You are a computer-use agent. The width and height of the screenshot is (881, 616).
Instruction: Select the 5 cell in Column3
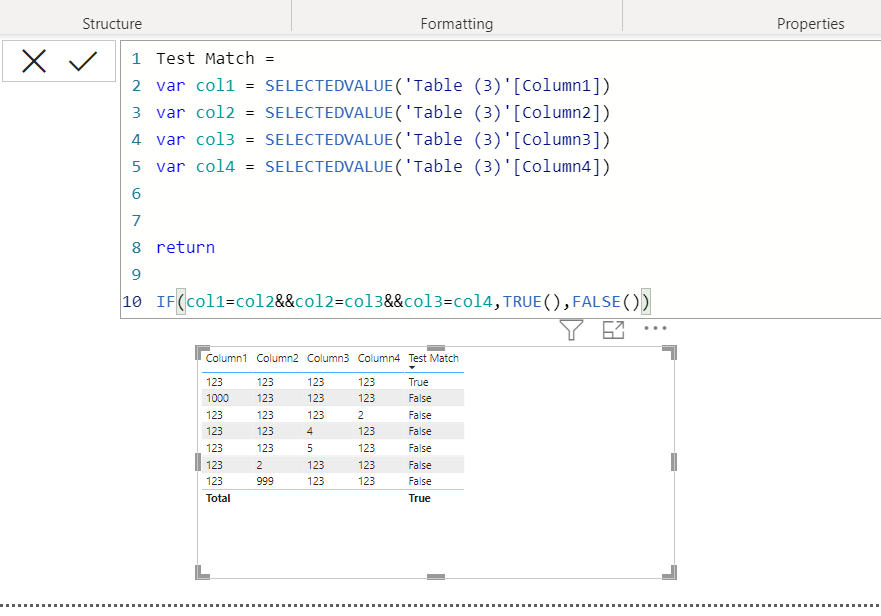(310, 448)
